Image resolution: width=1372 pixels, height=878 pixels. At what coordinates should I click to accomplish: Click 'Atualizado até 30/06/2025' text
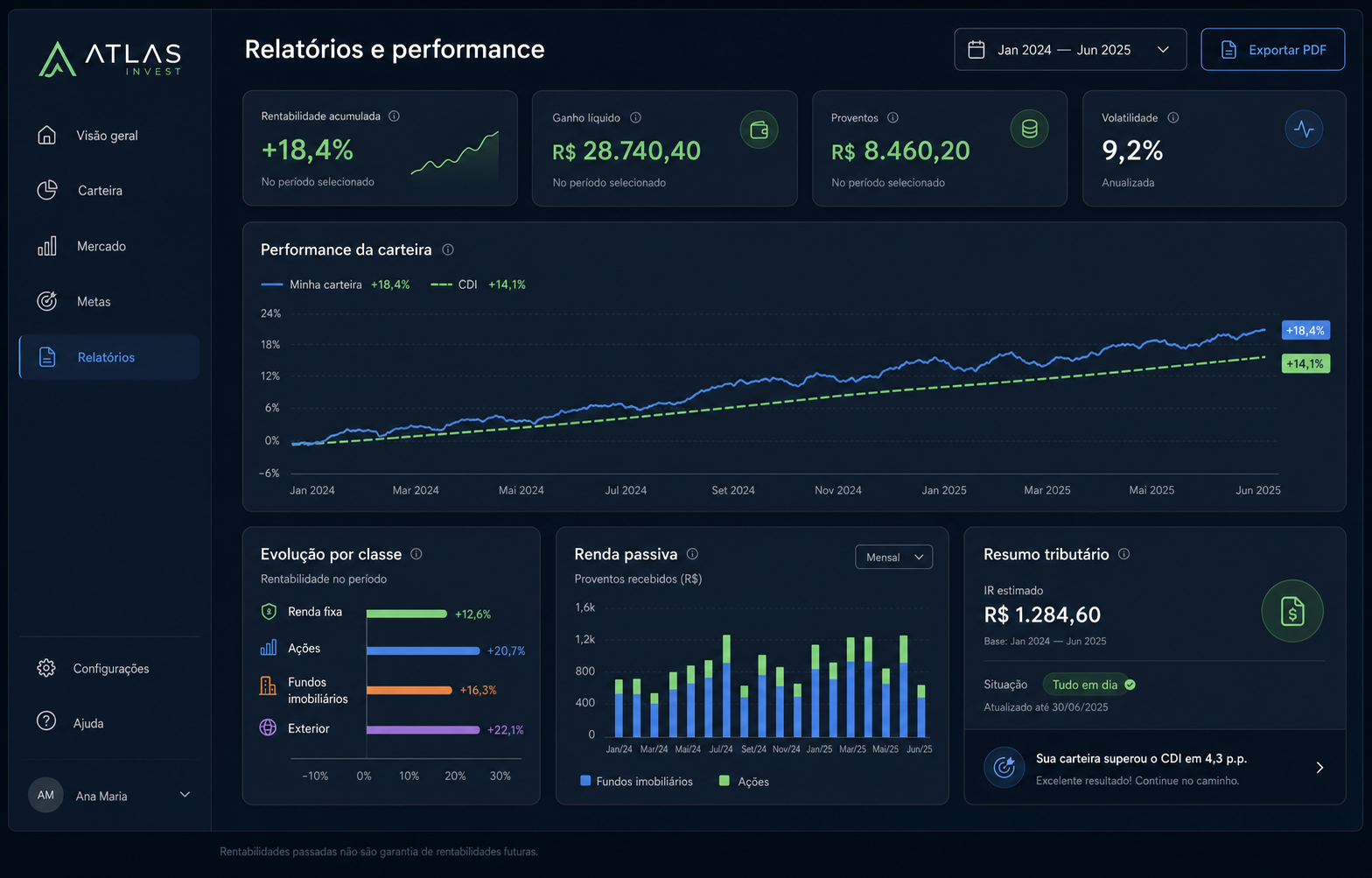coord(1046,706)
